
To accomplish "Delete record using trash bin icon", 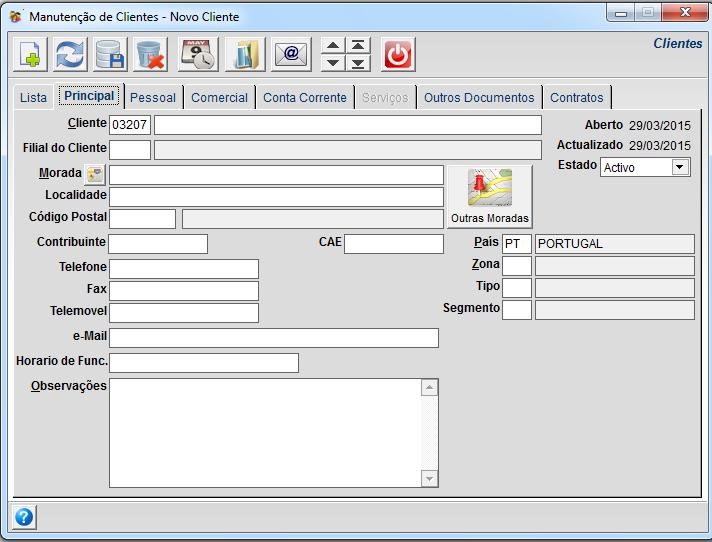I will [151, 54].
